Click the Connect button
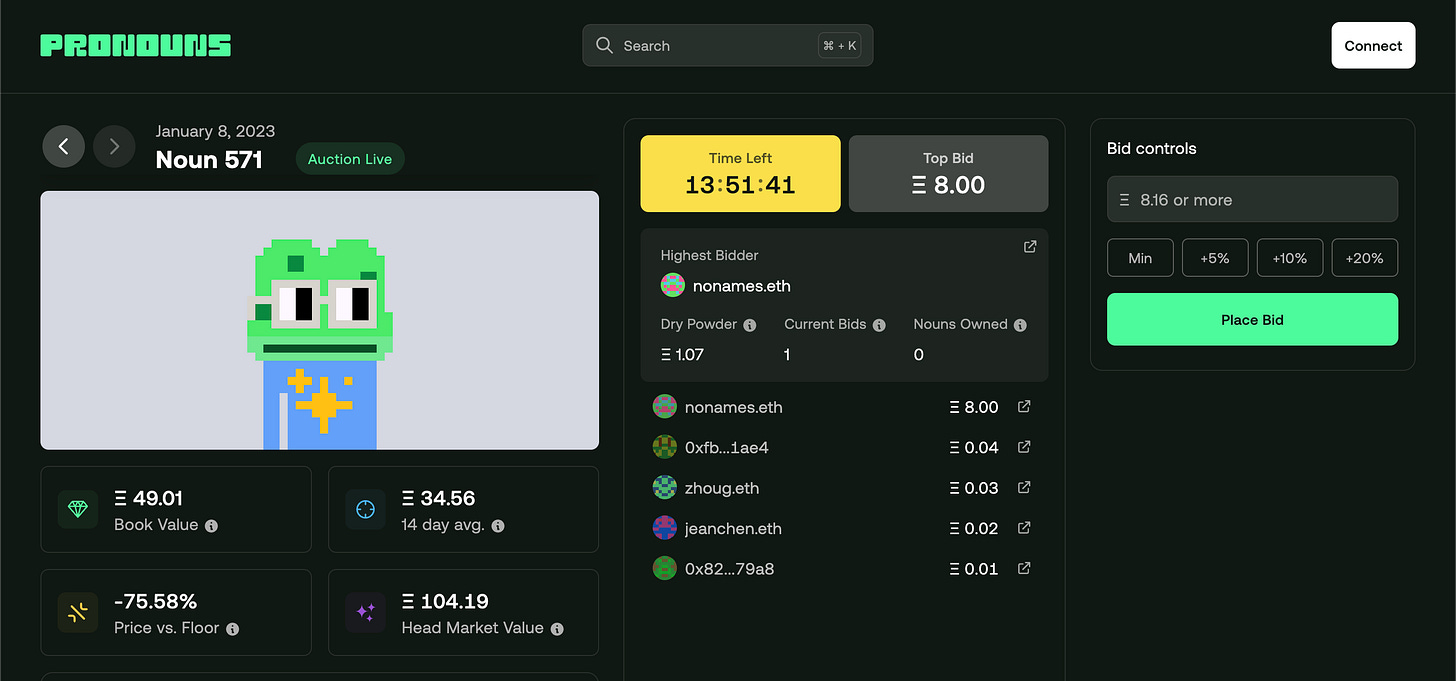 1373,45
